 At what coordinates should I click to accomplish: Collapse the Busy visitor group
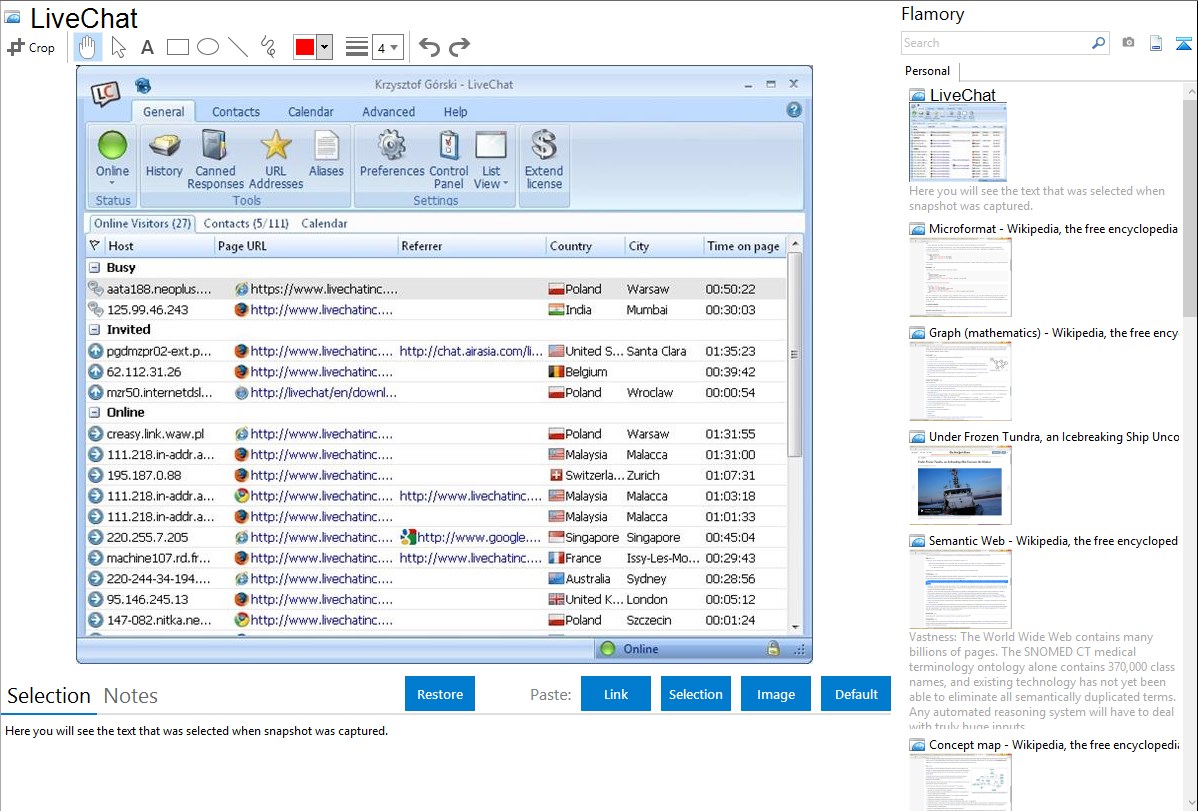95,268
